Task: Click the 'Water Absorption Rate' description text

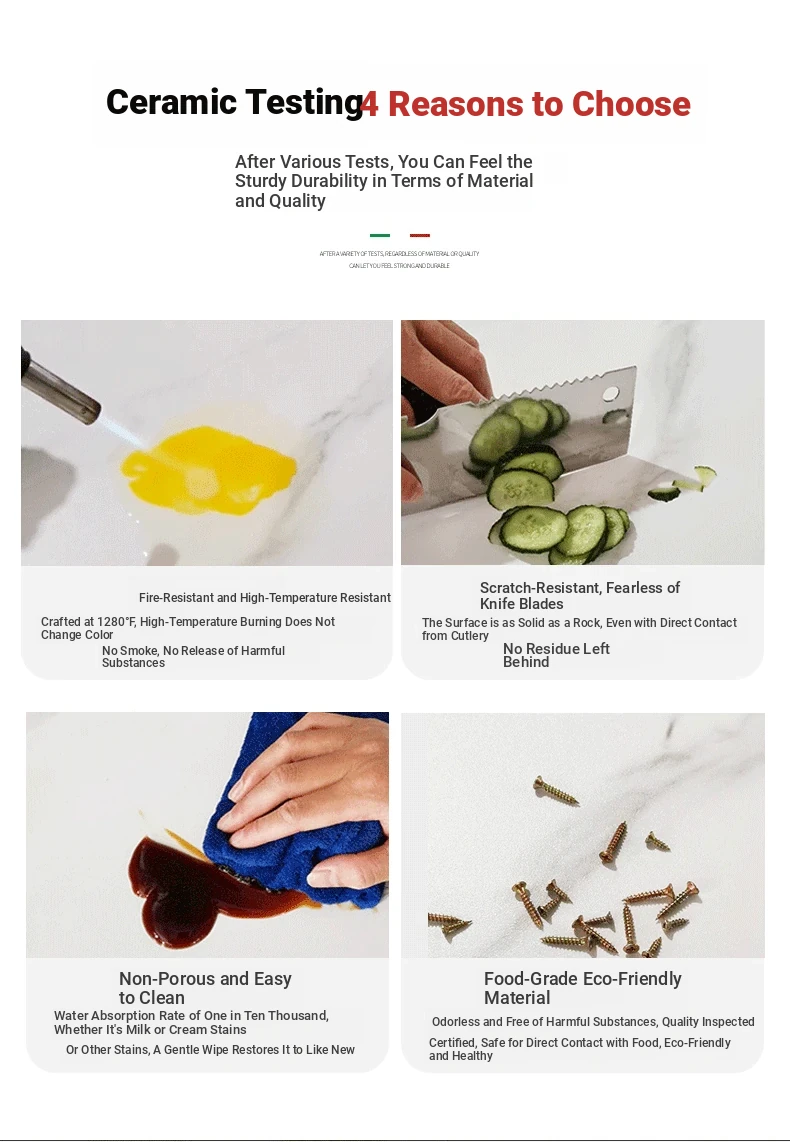Action: 191,1022
